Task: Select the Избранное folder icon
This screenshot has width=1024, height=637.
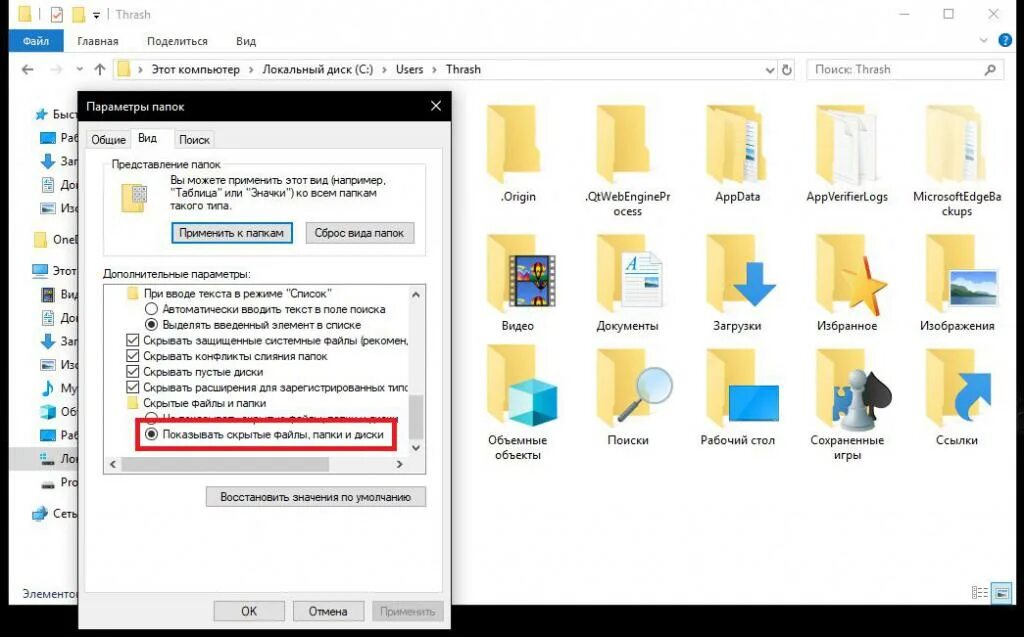Action: [850, 274]
